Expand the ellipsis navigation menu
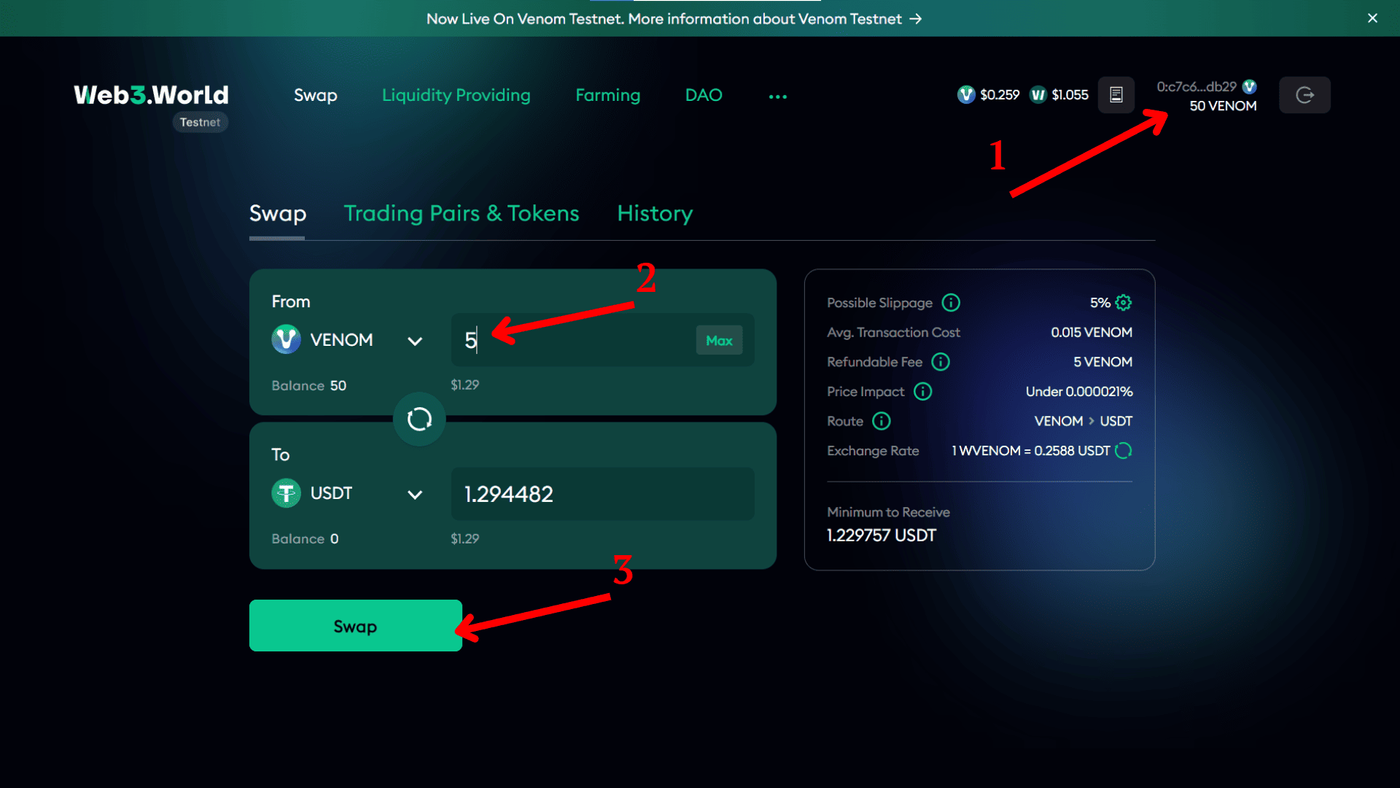This screenshot has height=788, width=1400. (778, 95)
